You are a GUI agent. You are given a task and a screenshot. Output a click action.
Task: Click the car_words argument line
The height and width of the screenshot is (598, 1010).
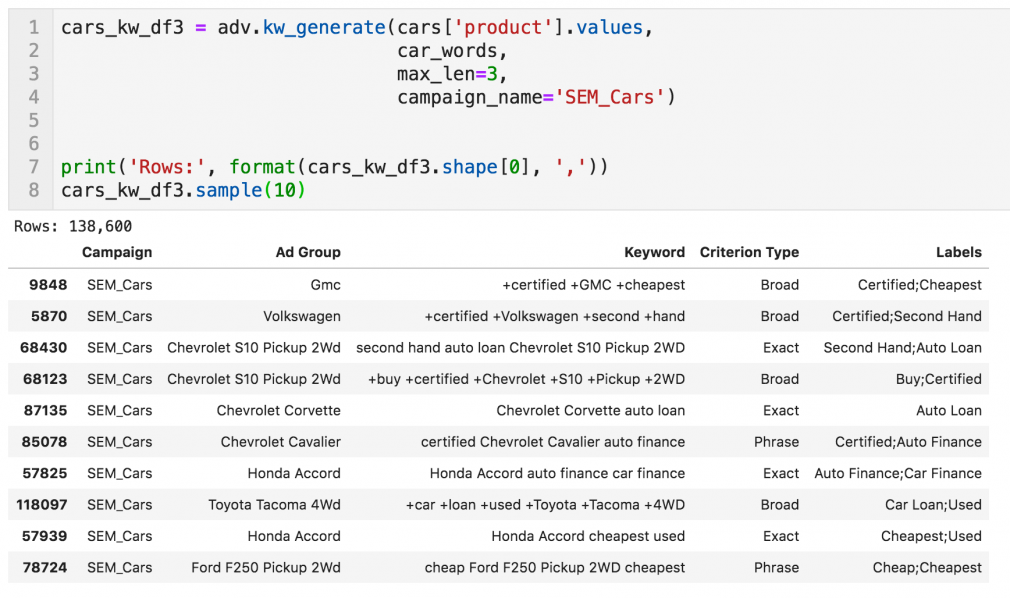pyautogui.click(x=446, y=51)
